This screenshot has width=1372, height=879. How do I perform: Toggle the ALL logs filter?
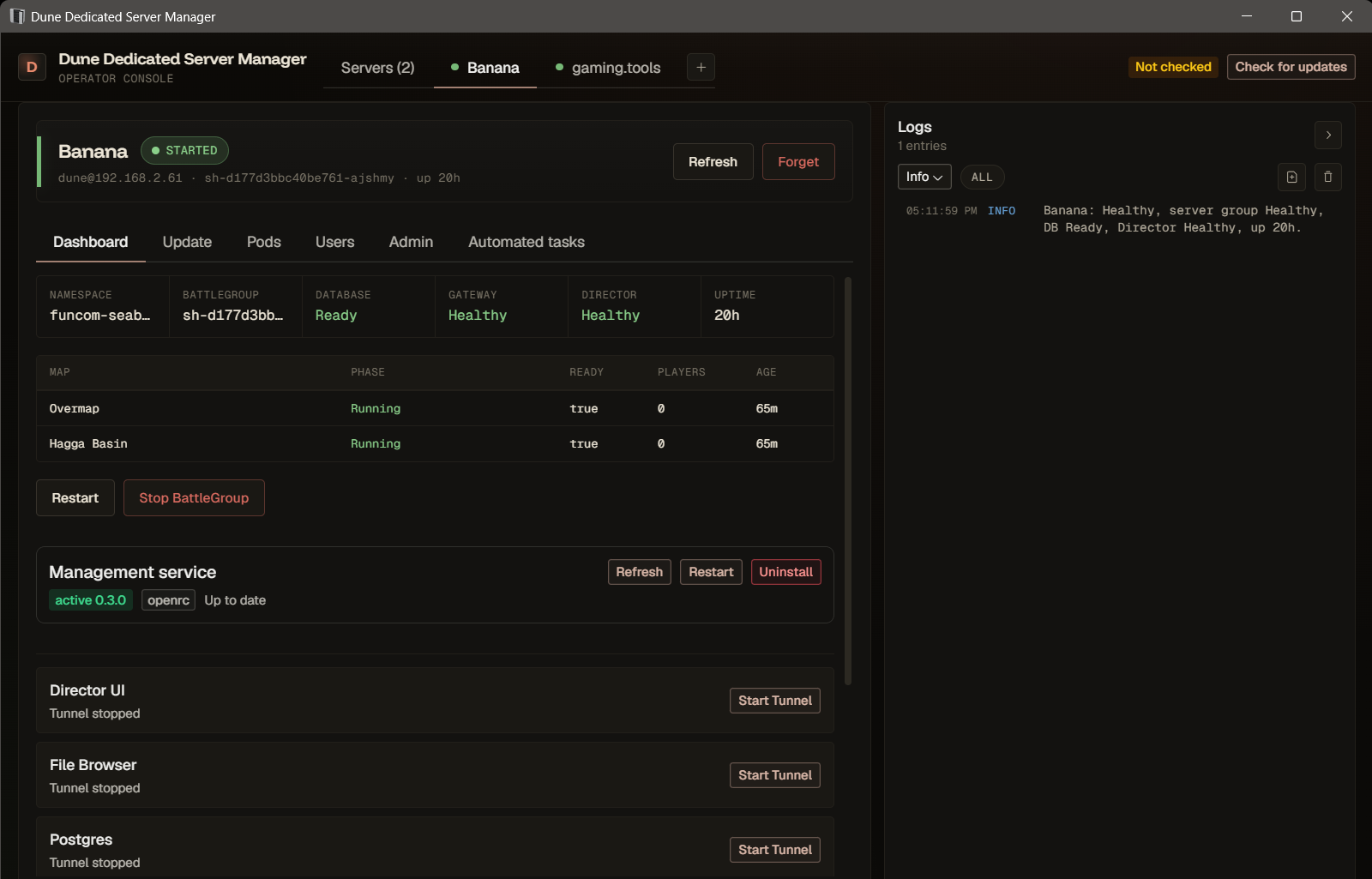click(x=982, y=177)
